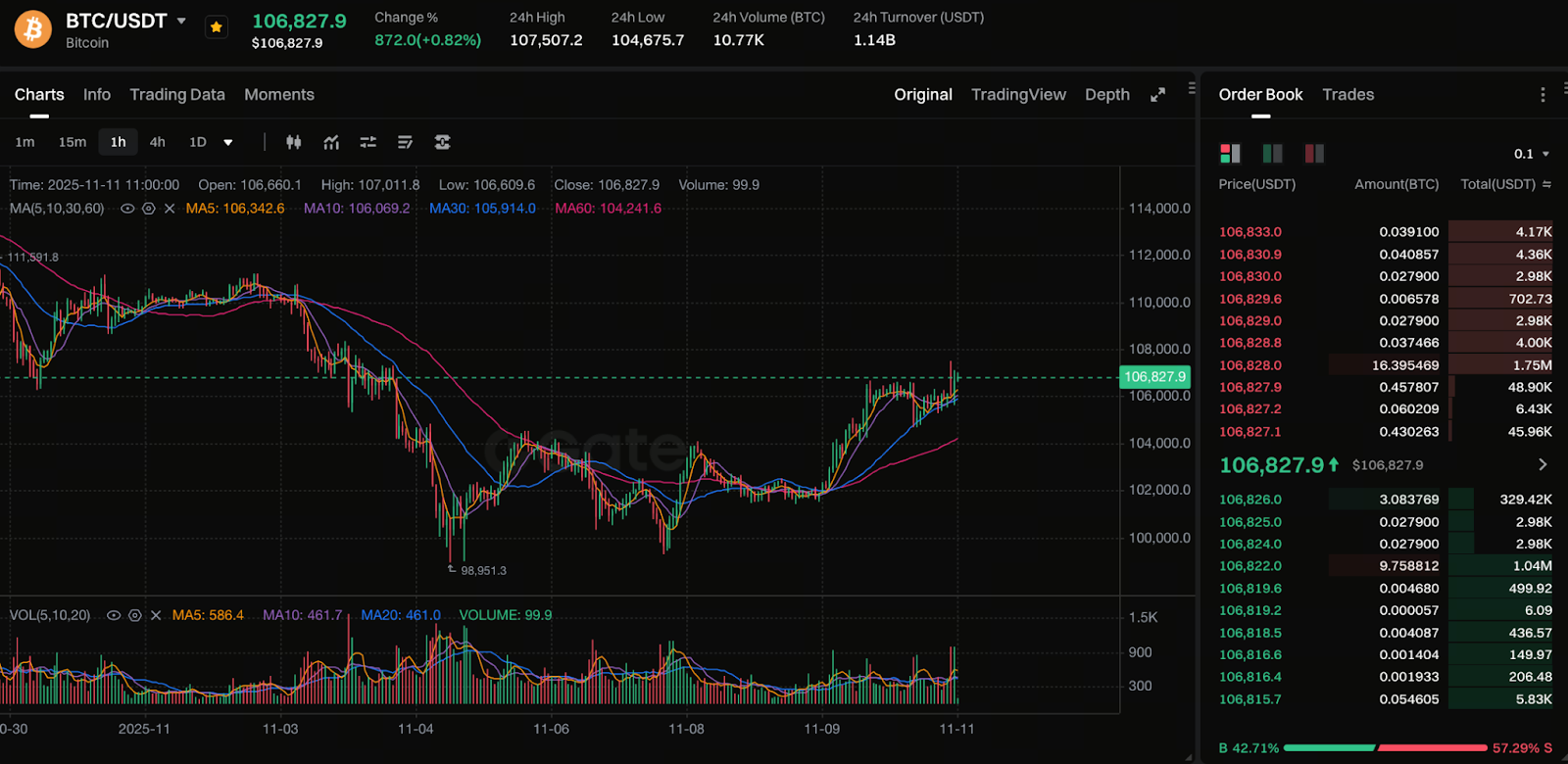Select the 4h timeframe

[x=158, y=142]
